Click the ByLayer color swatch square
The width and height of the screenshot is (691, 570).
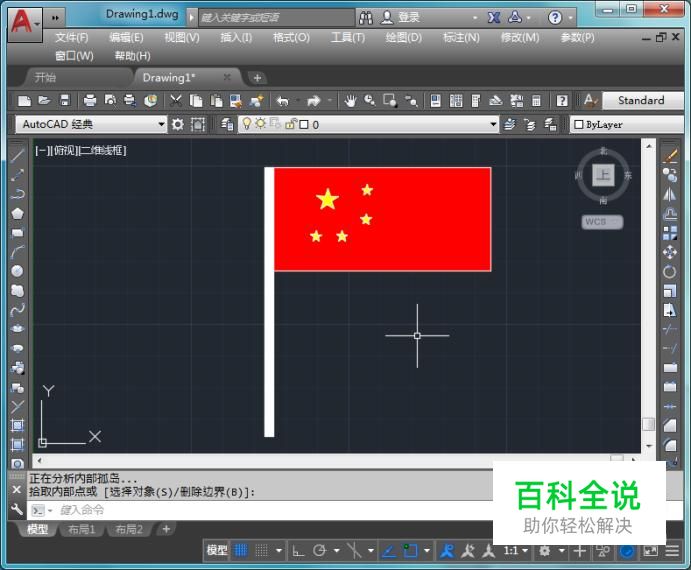click(579, 125)
